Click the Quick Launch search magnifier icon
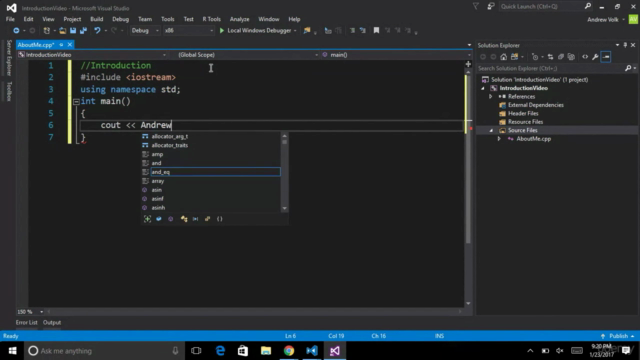Screen dimensions: 640x360 [x=588, y=6]
